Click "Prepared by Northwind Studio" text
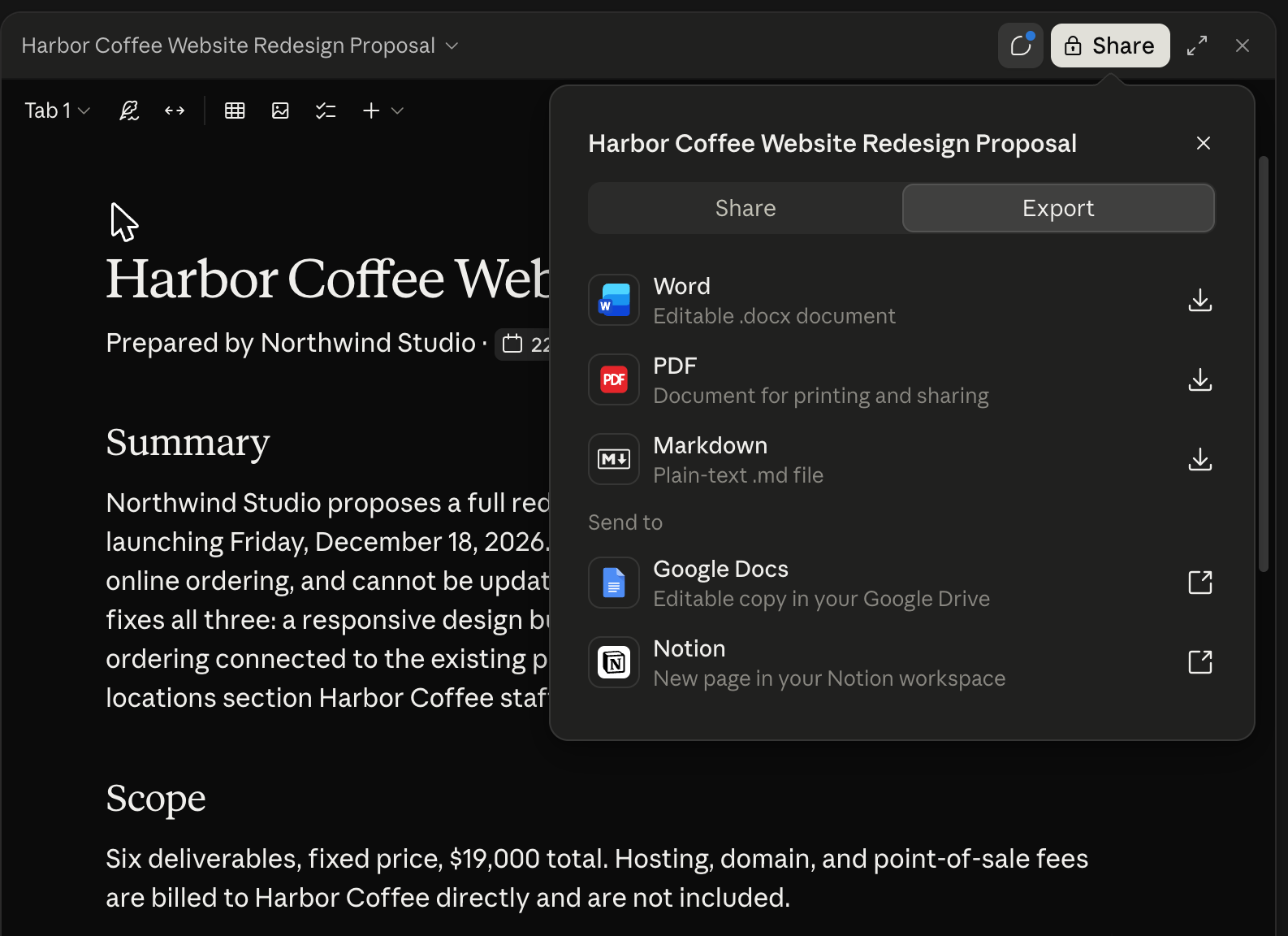Image resolution: width=1288 pixels, height=936 pixels. pyautogui.click(x=290, y=343)
